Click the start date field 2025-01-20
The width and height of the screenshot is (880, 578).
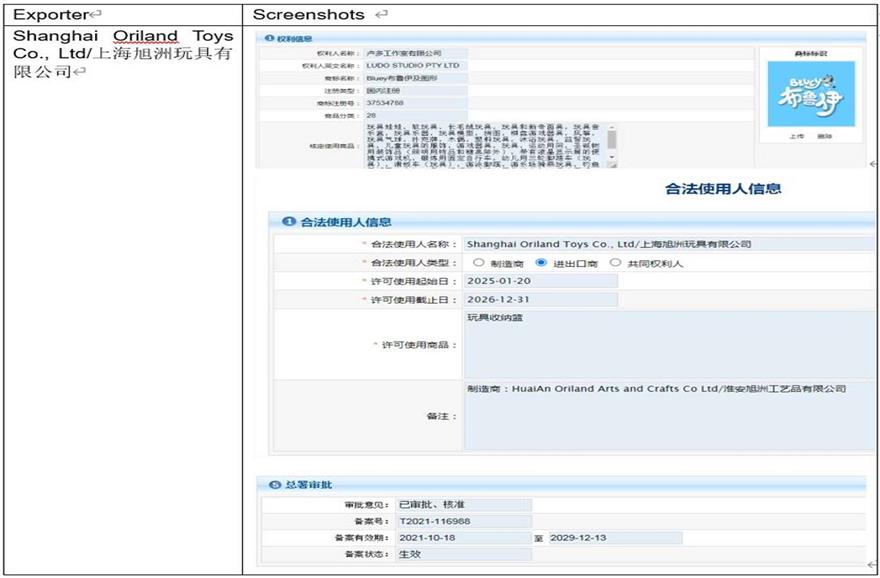540,281
